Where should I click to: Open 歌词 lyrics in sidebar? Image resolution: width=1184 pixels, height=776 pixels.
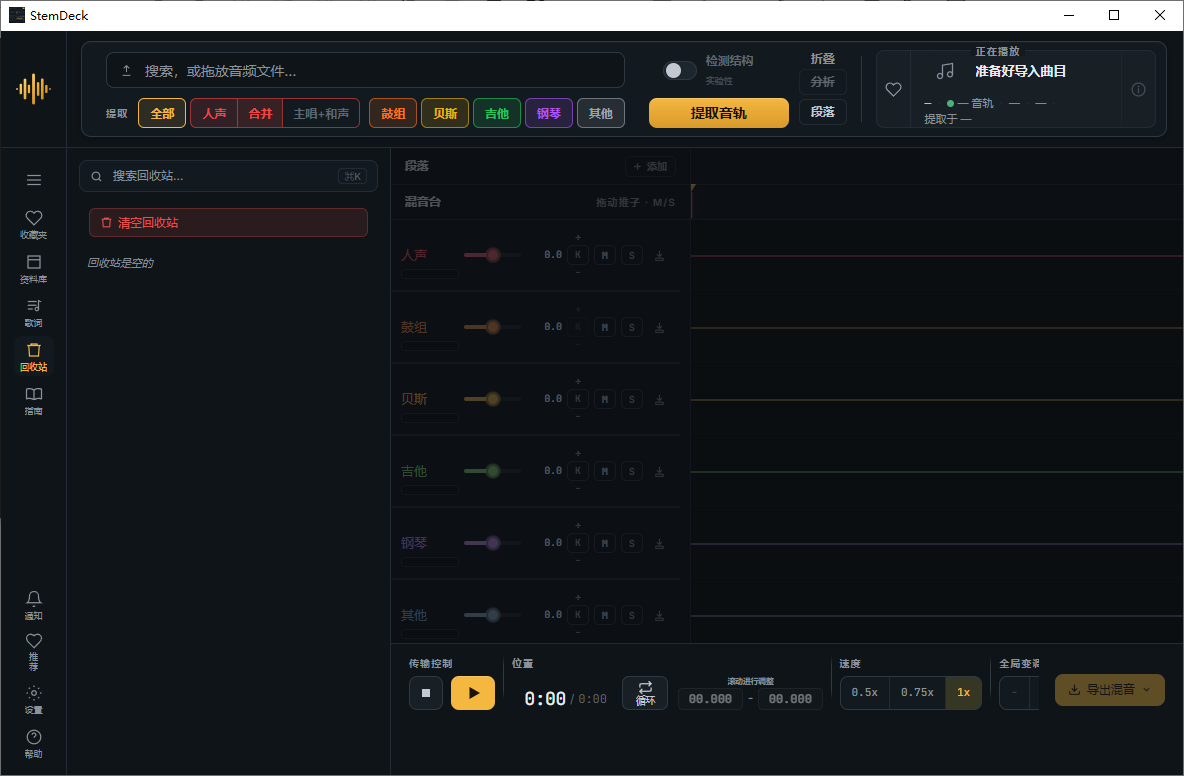[33, 313]
